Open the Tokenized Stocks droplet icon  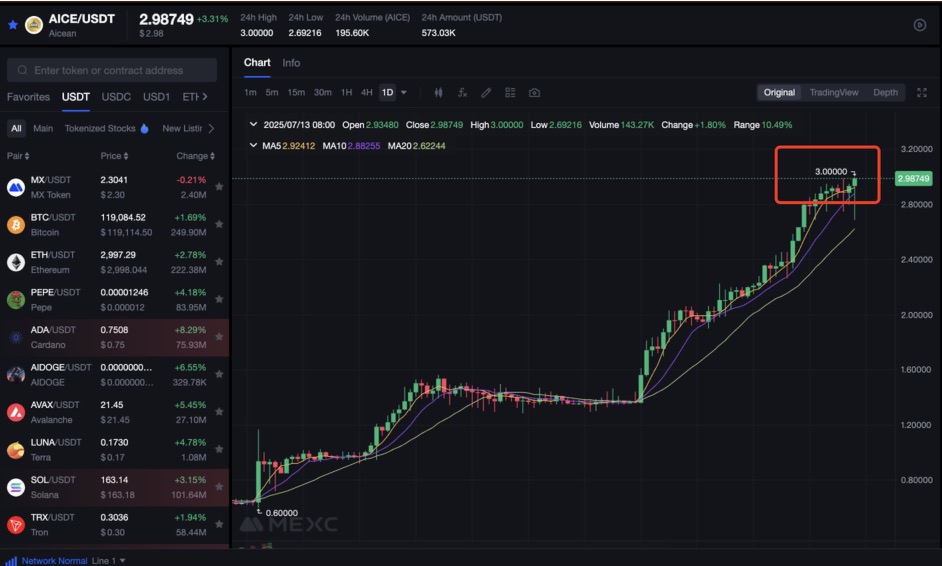click(144, 128)
